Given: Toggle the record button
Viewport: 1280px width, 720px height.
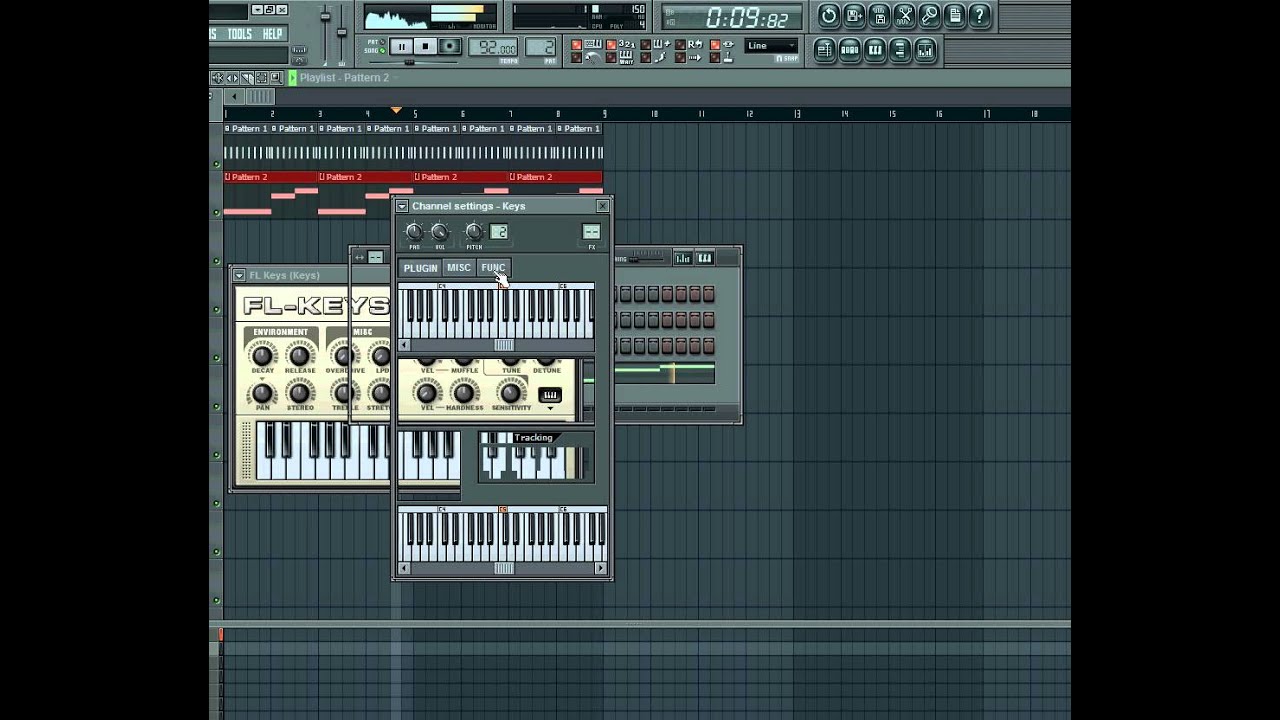Looking at the screenshot, I should pos(450,46).
